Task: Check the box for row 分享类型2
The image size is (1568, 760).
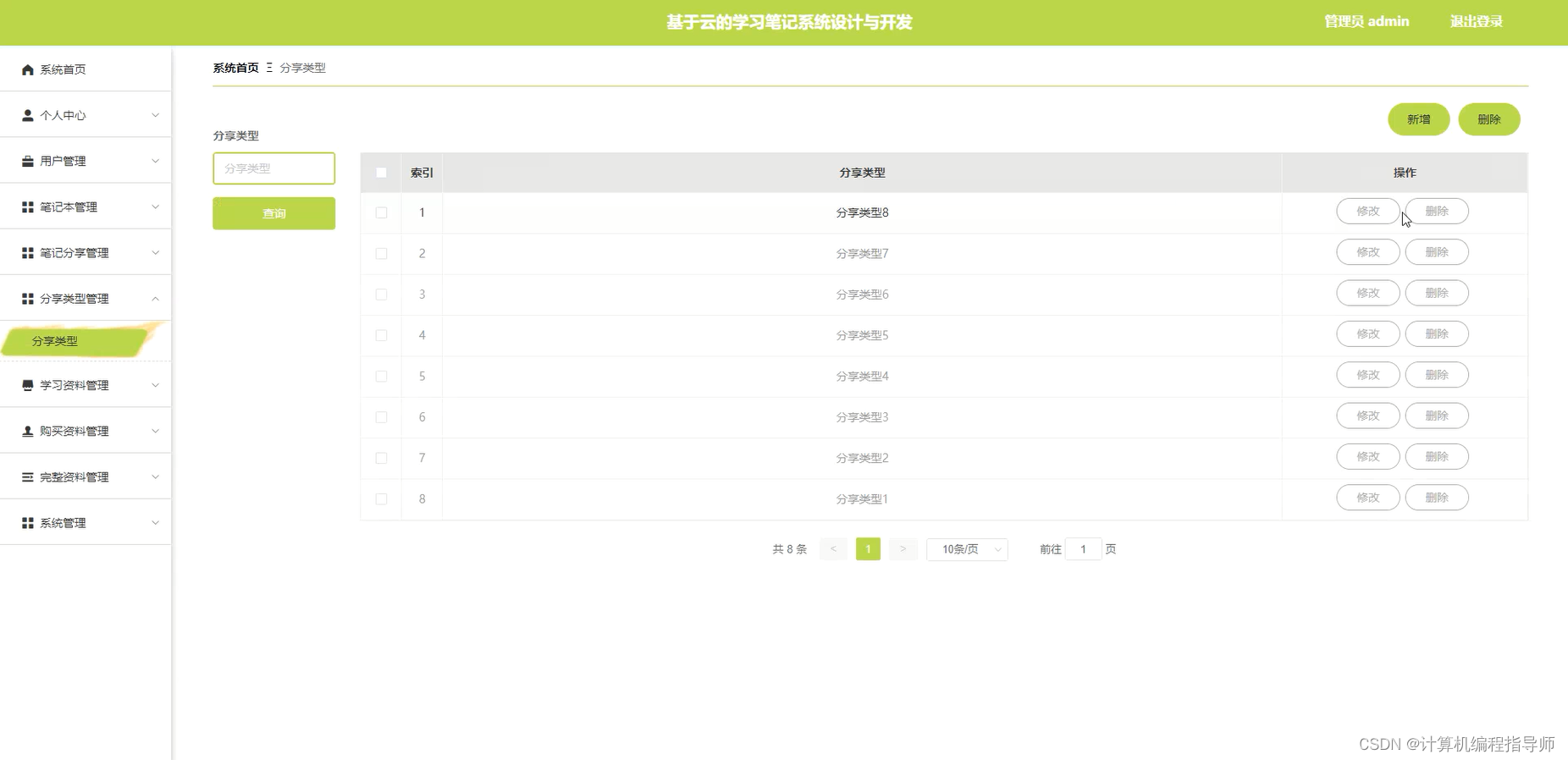Action: click(381, 458)
